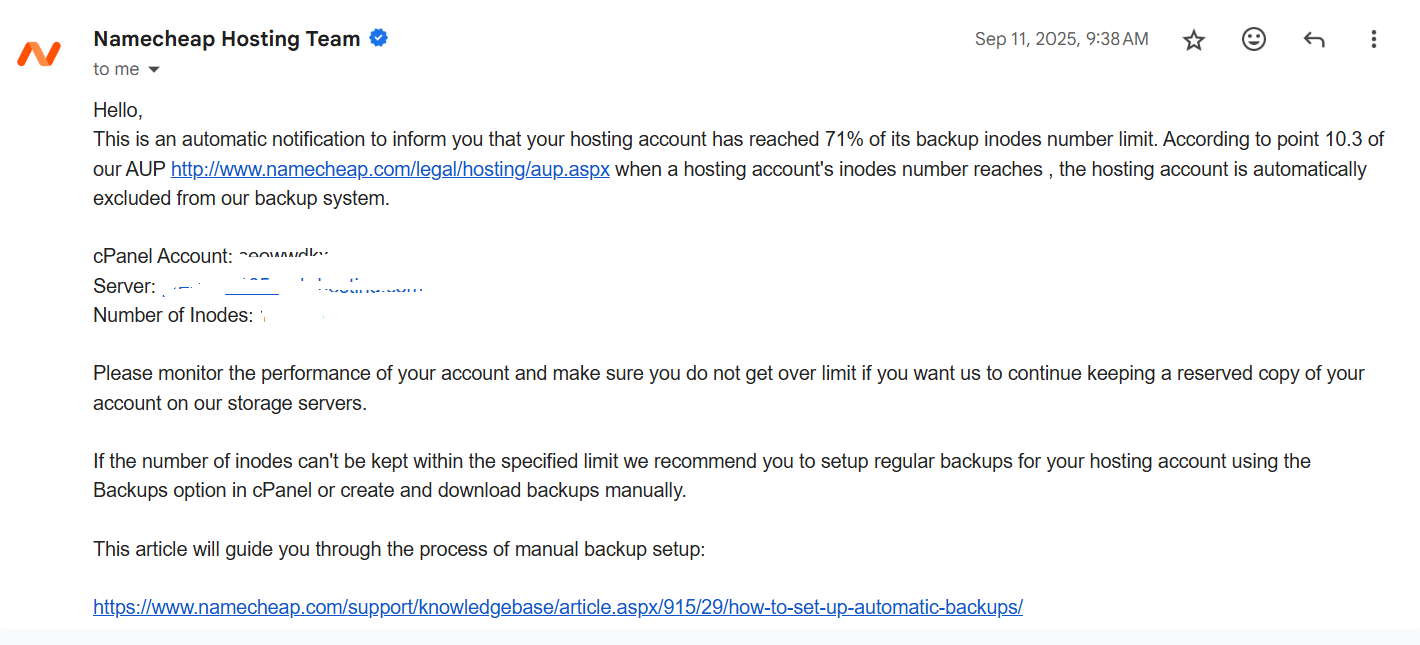Viewport: 1420px width, 645px height.
Task: Star this Namecheap email
Action: click(x=1194, y=40)
